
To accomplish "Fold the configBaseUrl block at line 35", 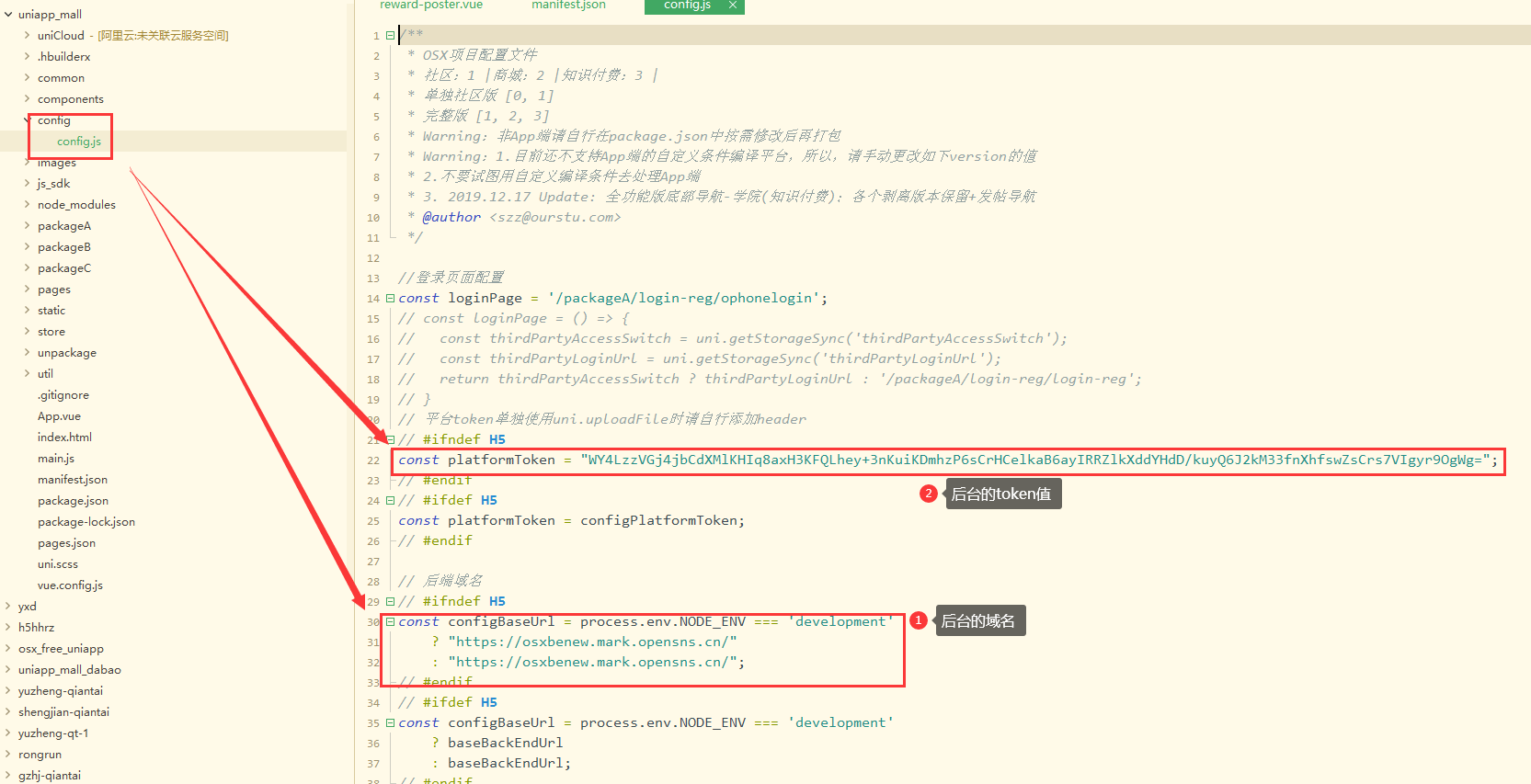I will pos(391,723).
